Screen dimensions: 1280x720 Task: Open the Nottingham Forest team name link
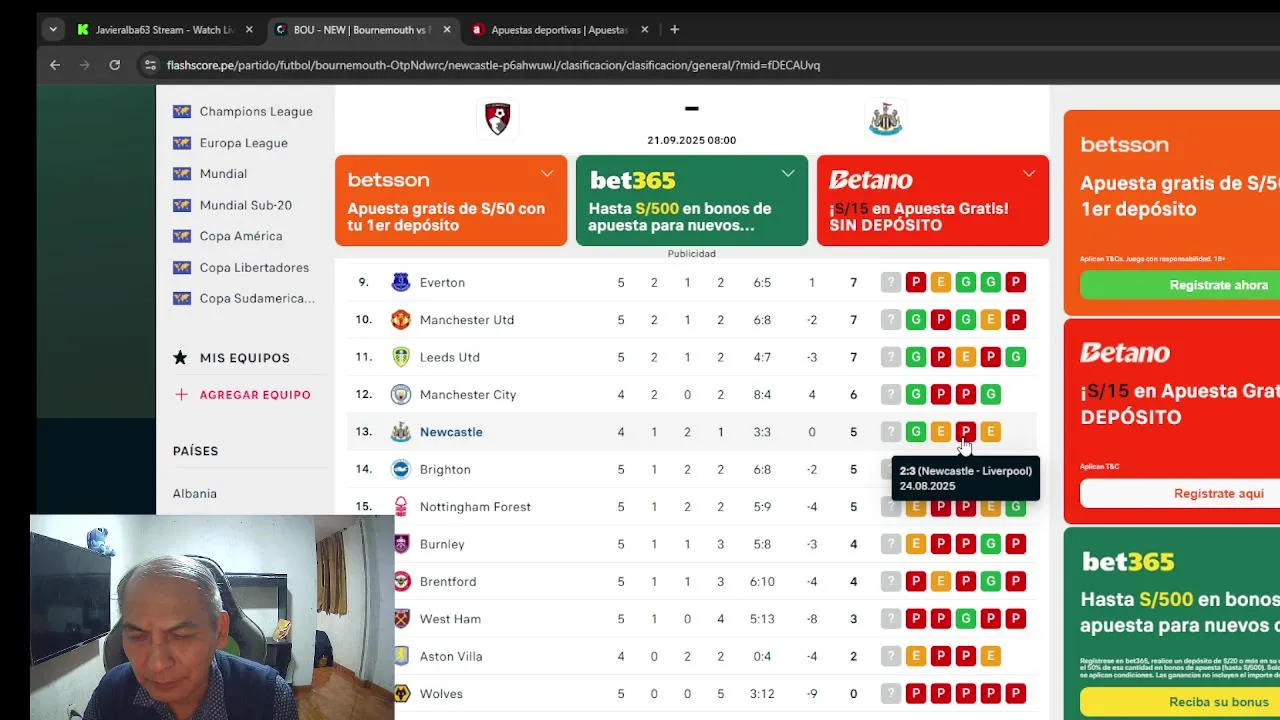(475, 506)
